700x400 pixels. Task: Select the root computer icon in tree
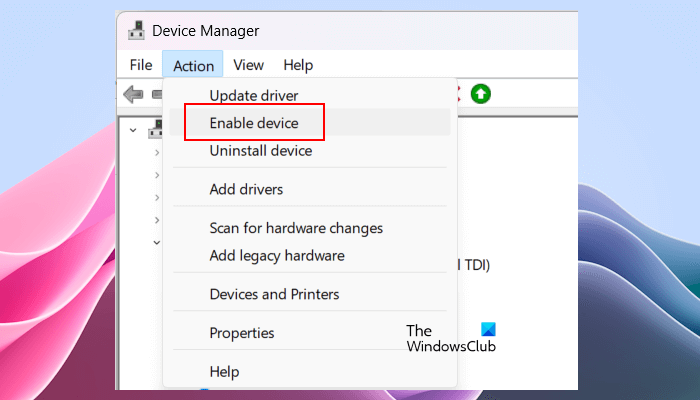click(155, 129)
